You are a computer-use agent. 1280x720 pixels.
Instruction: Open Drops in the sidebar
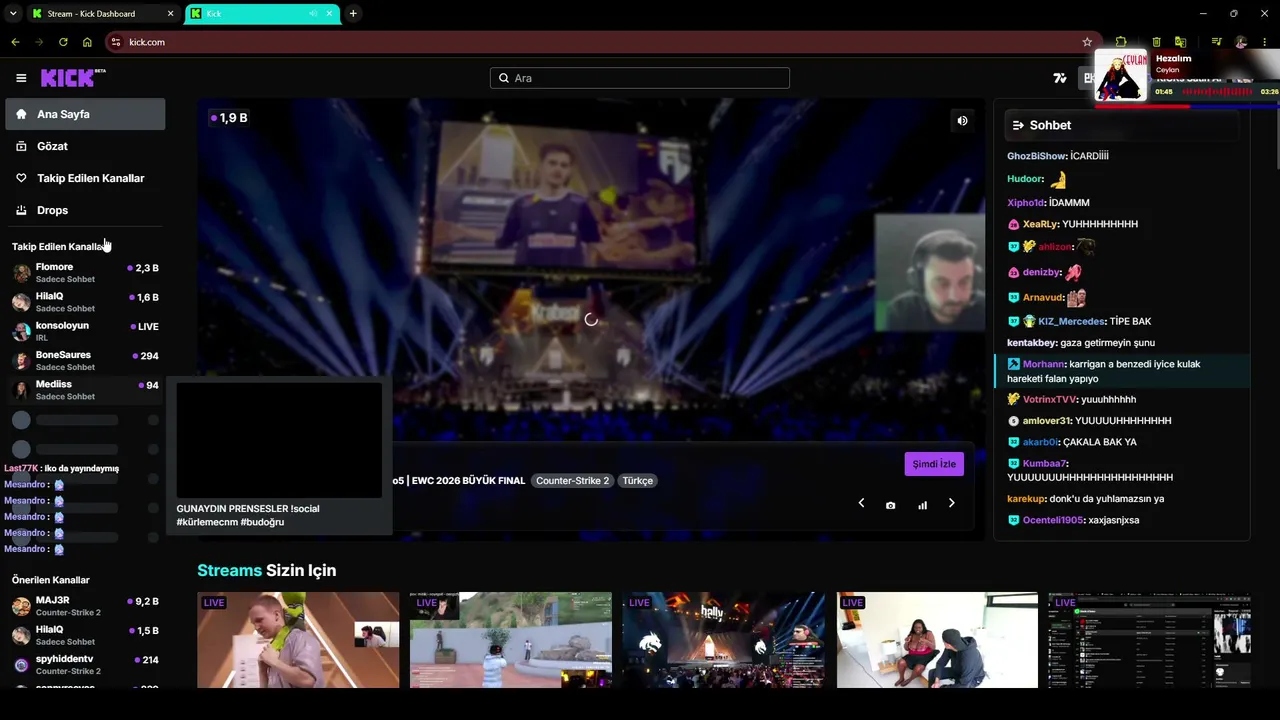tap(85, 210)
